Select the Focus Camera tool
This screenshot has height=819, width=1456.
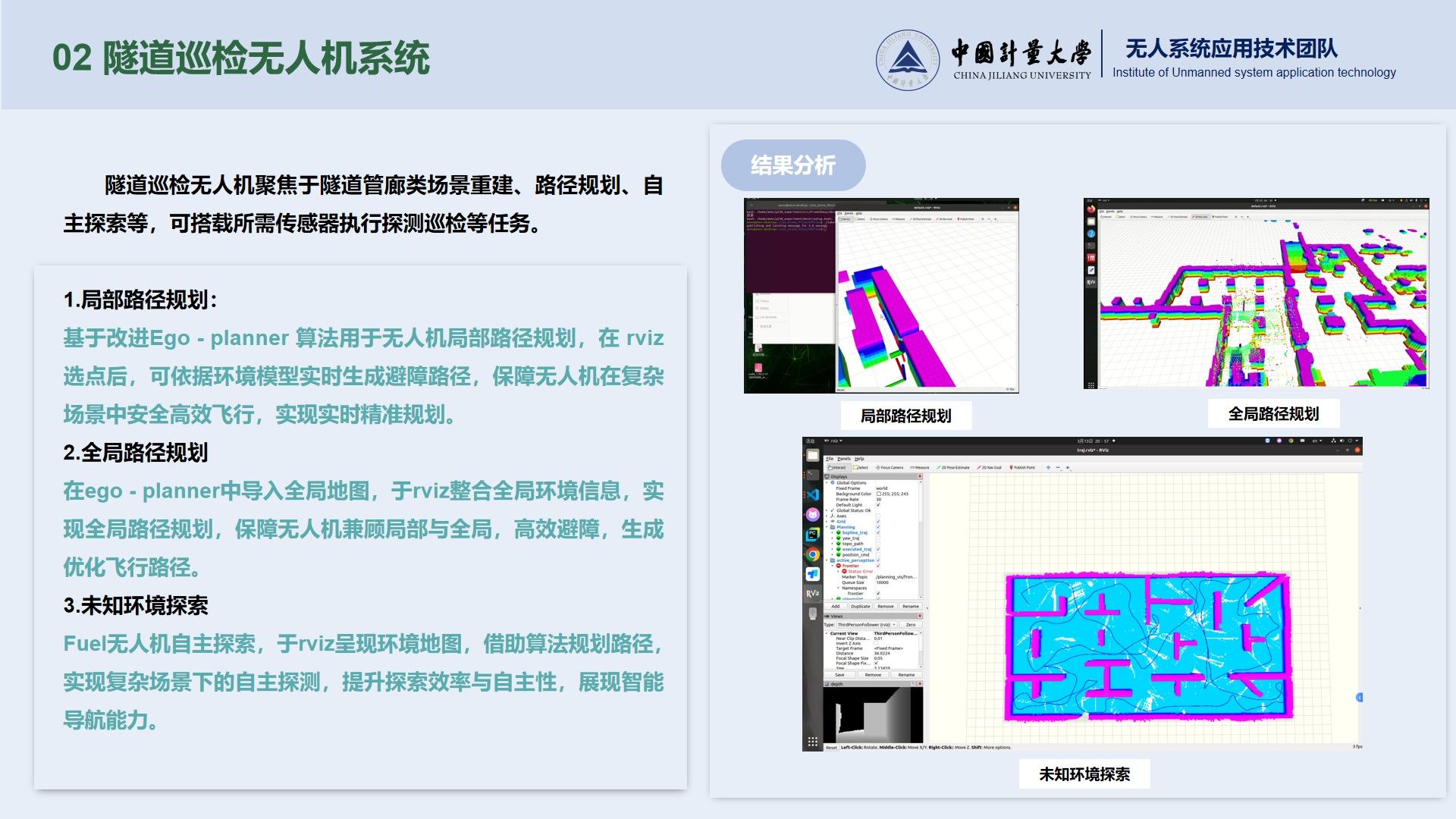(x=890, y=468)
